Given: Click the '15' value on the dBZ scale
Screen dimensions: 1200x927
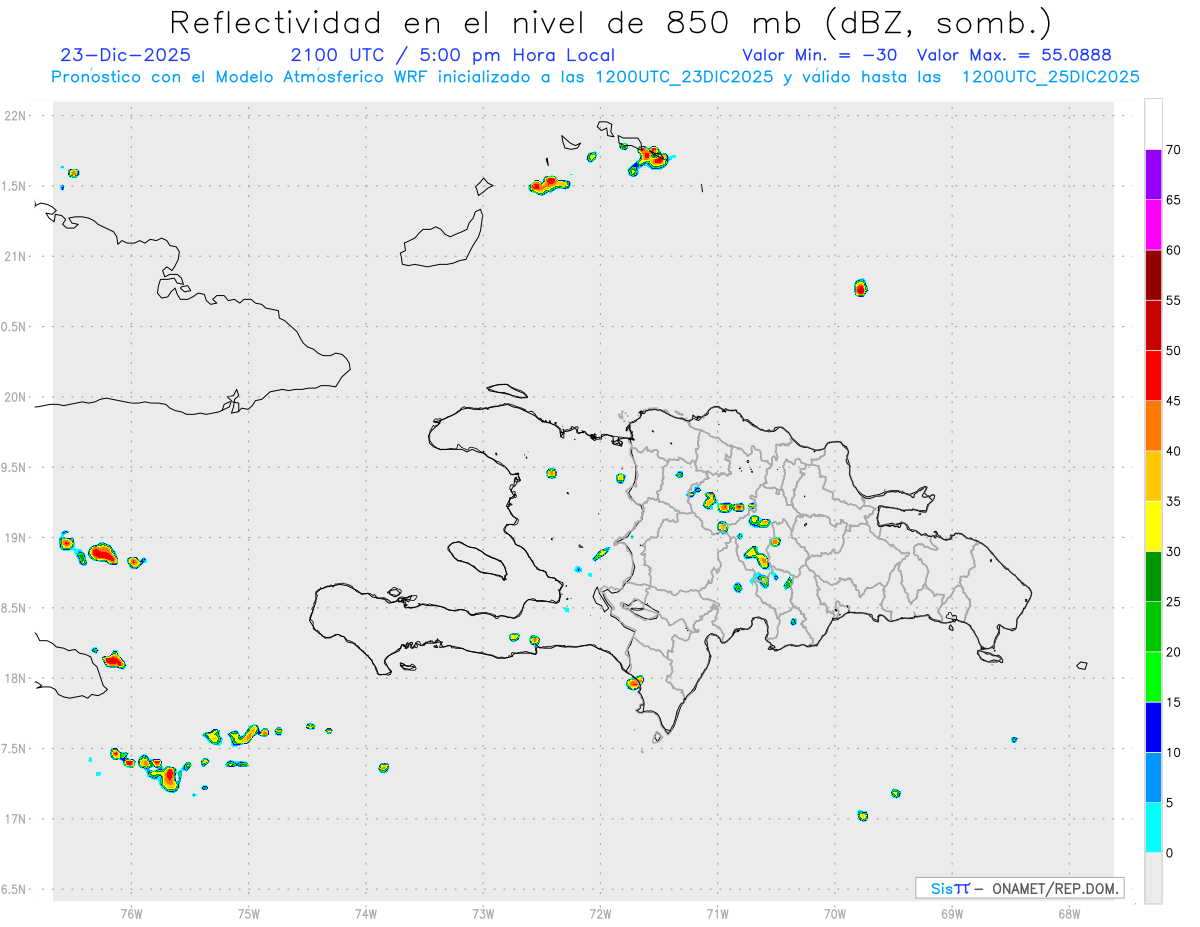Looking at the screenshot, I should click(1174, 702).
